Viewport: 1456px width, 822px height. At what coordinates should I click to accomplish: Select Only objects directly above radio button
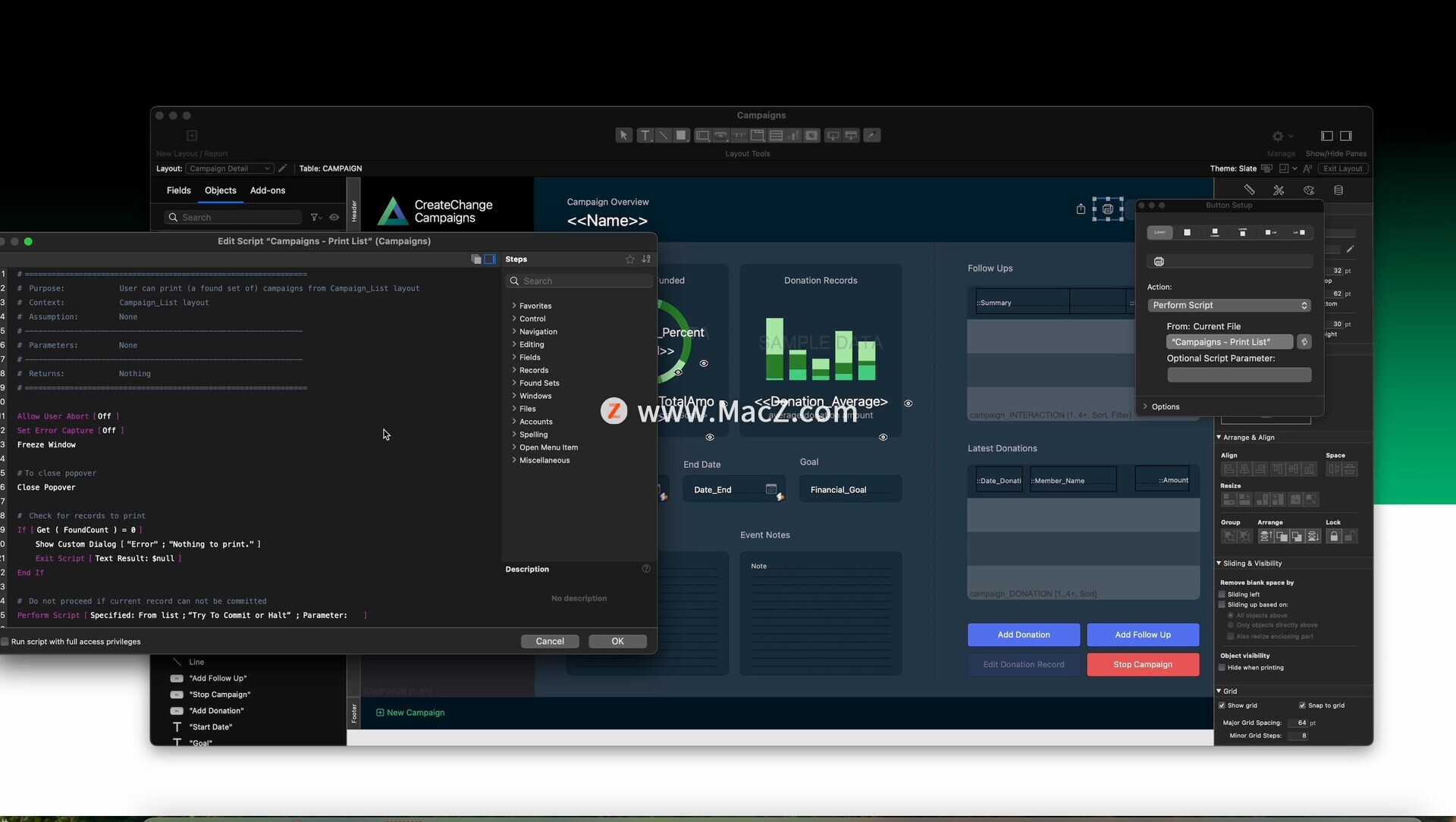[x=1230, y=626]
